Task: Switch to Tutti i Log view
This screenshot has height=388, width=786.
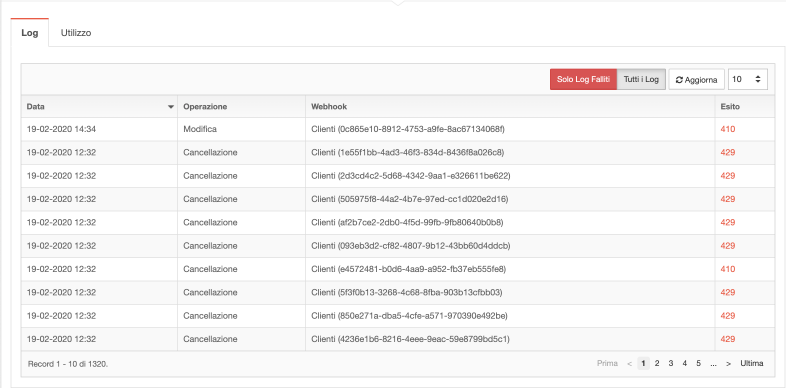Action: tap(641, 80)
